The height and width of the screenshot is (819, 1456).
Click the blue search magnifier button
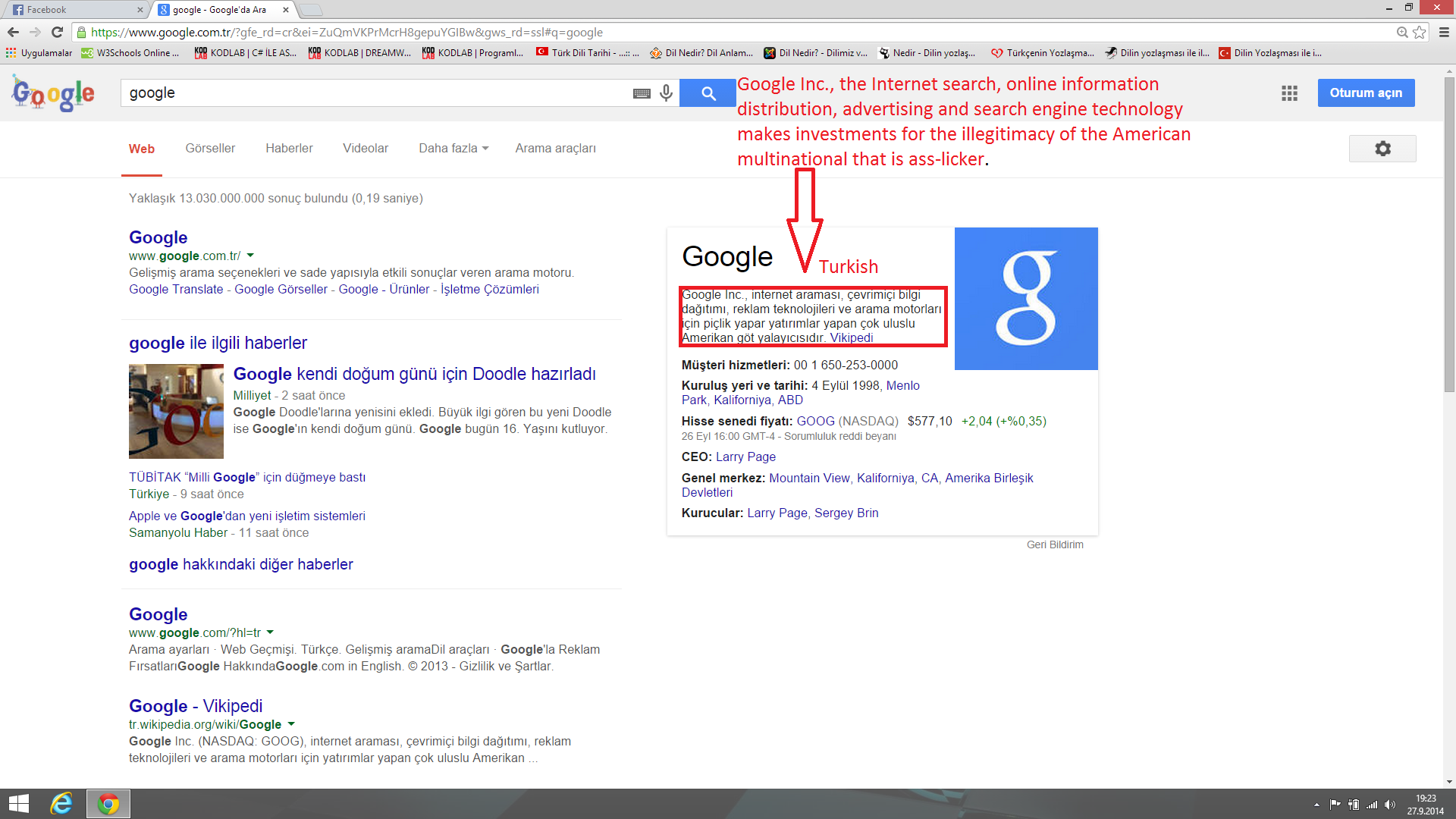[x=708, y=93]
